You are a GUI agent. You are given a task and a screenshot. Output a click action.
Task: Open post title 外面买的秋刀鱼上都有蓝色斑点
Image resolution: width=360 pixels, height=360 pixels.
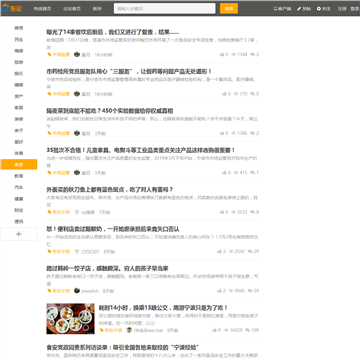coord(110,190)
